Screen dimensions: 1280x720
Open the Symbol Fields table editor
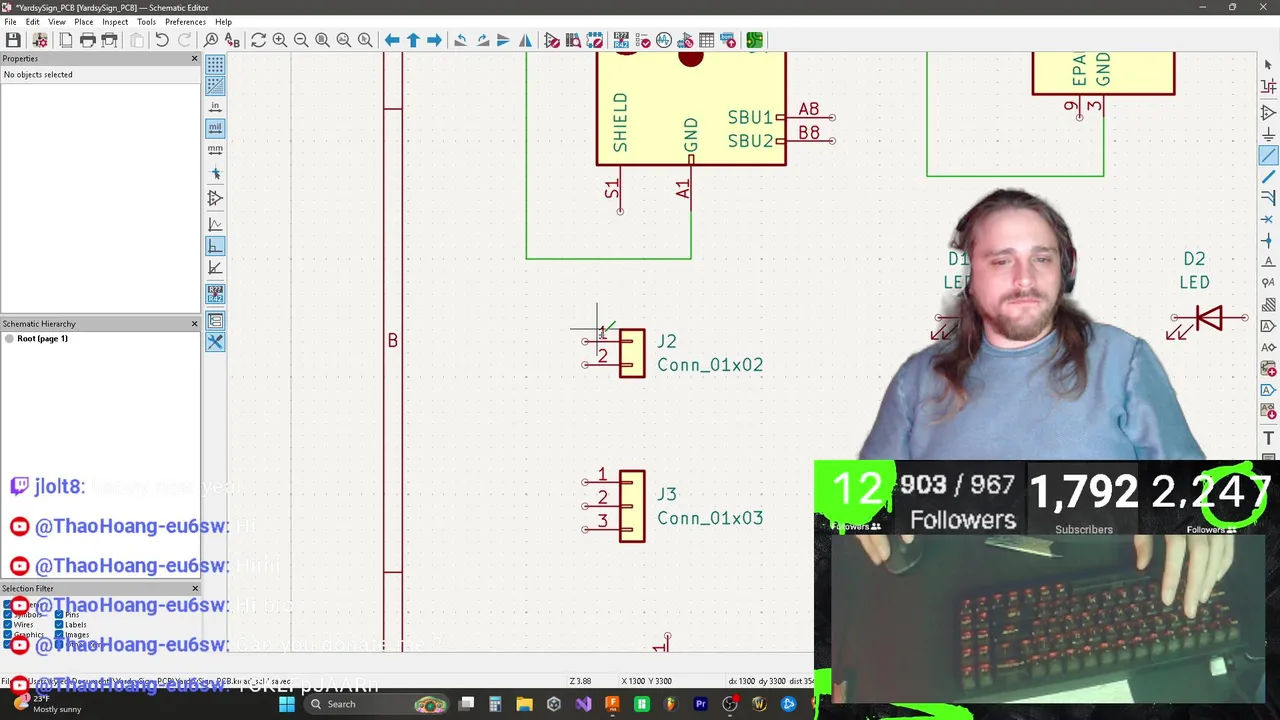pos(707,40)
